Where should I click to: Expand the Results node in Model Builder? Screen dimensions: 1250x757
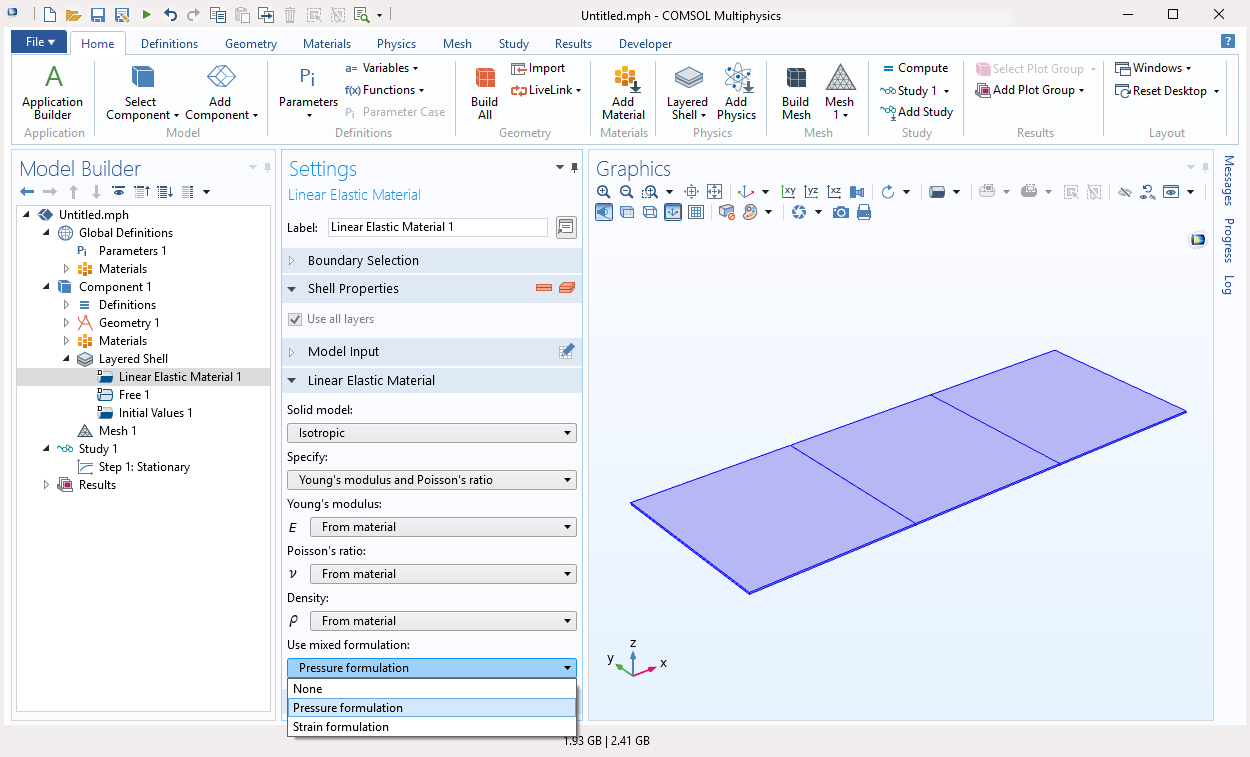[46, 485]
